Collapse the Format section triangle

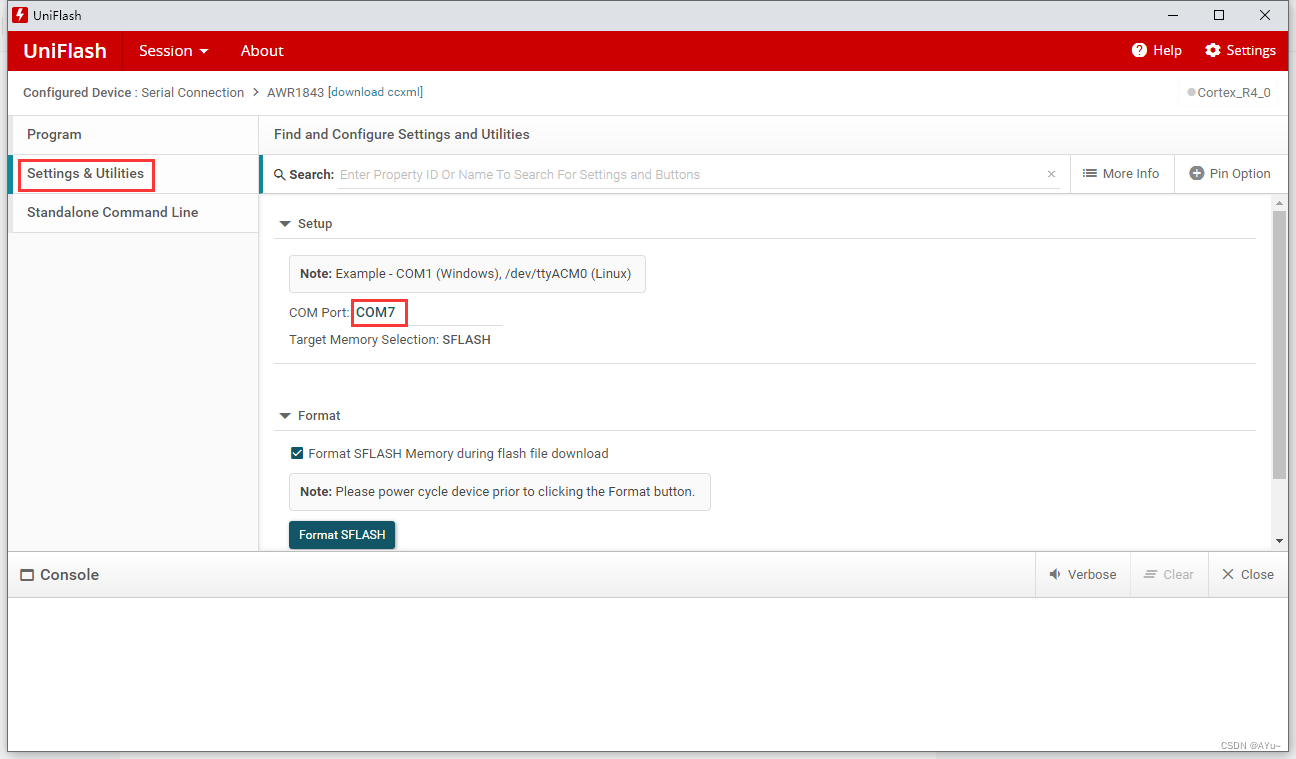(285, 416)
